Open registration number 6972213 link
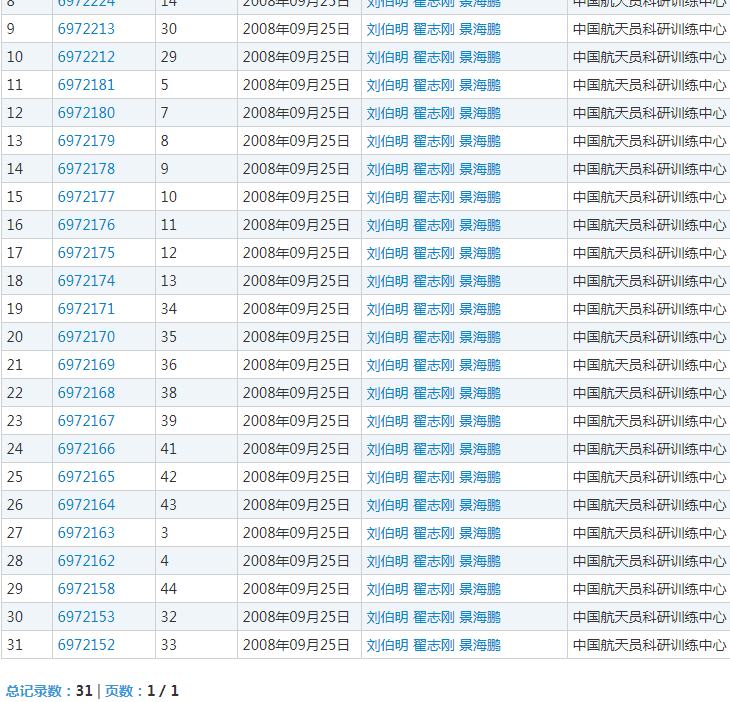 [86, 29]
